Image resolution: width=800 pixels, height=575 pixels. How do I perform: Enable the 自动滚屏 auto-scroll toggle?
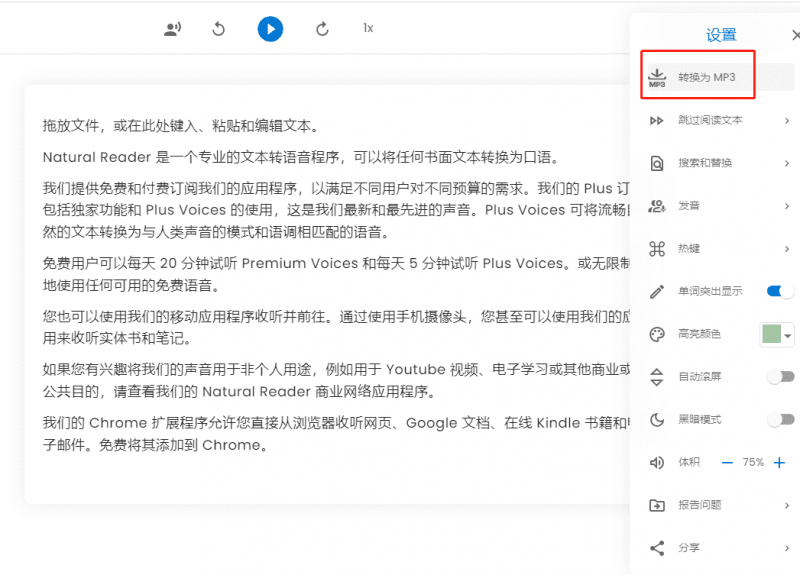[780, 377]
